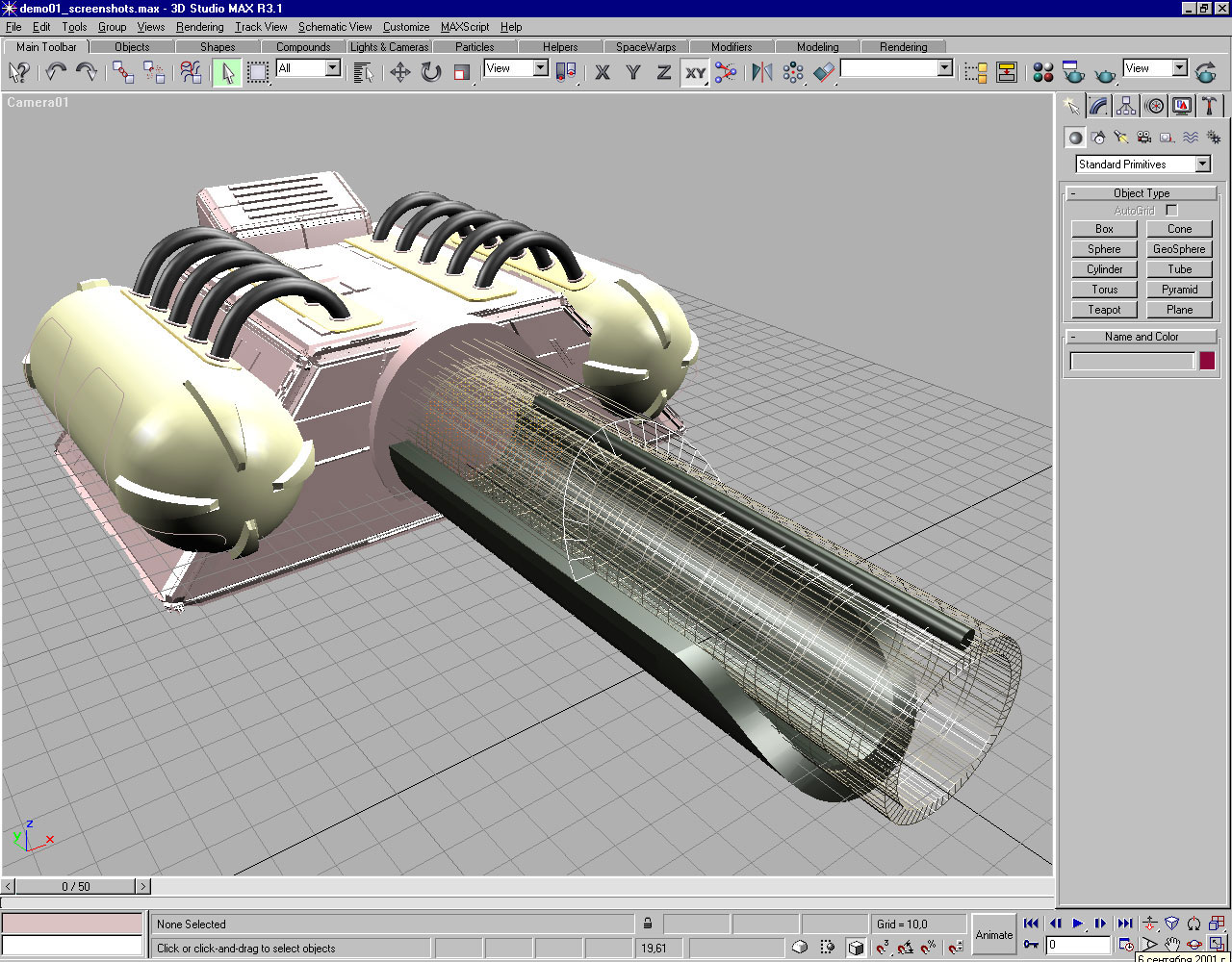
Task: Open the Rendering menu
Action: [x=199, y=27]
